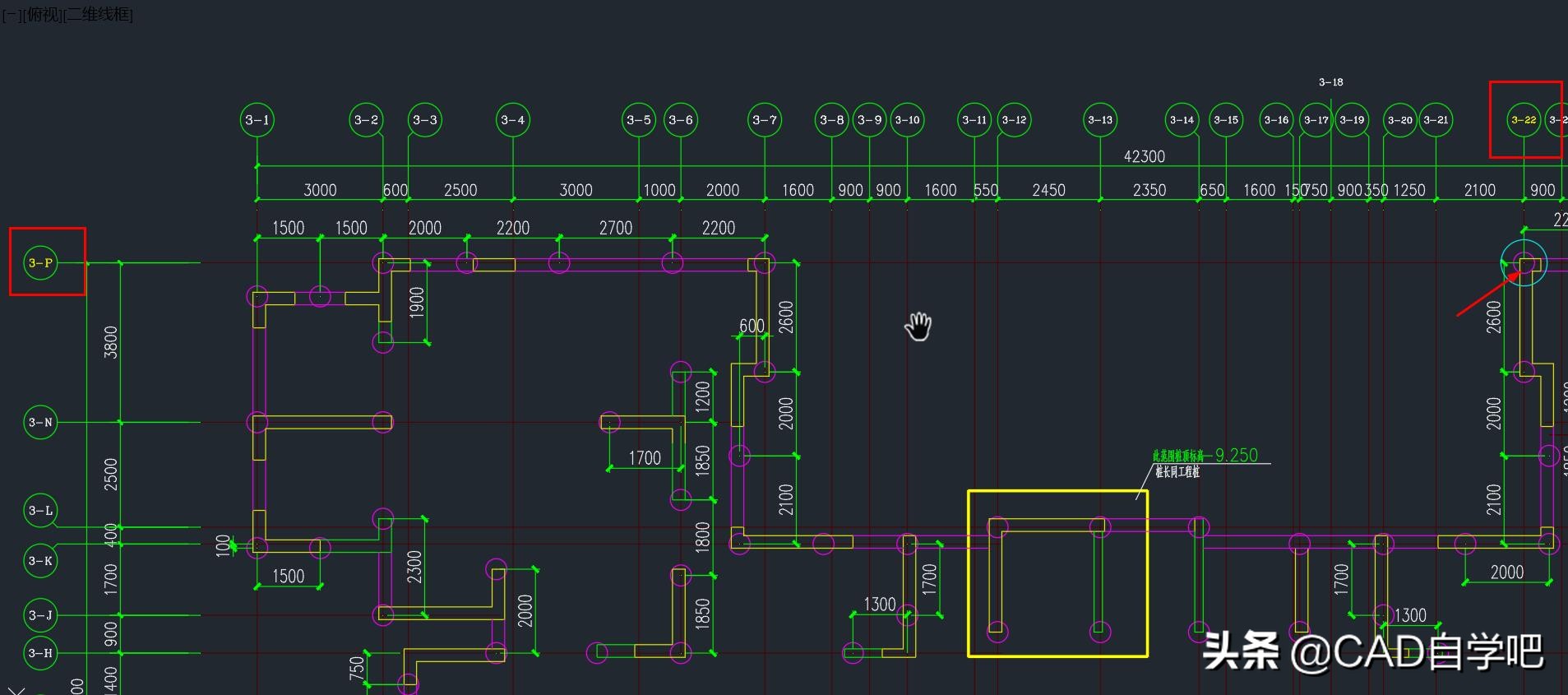Pick the 2450 dimension text
This screenshot has height=695, width=1568.
click(1048, 190)
